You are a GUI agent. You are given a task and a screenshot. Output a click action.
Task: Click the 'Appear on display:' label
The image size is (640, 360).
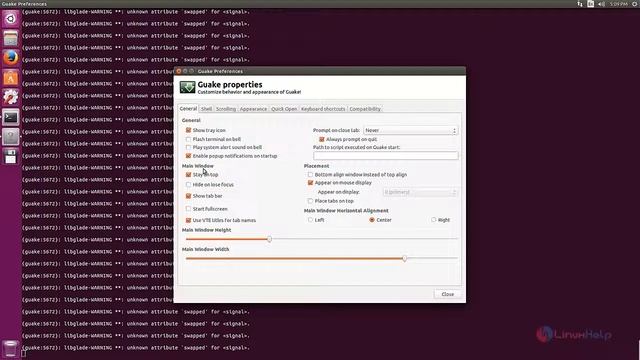tap(339, 192)
